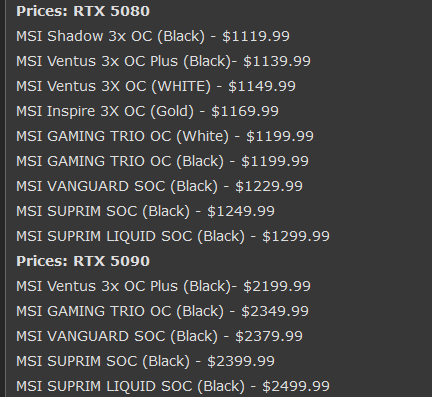Select MSI SUPRIM LIQUID SOC $1299.99 line
Image resolution: width=432 pixels, height=397 pixels.
(173, 236)
